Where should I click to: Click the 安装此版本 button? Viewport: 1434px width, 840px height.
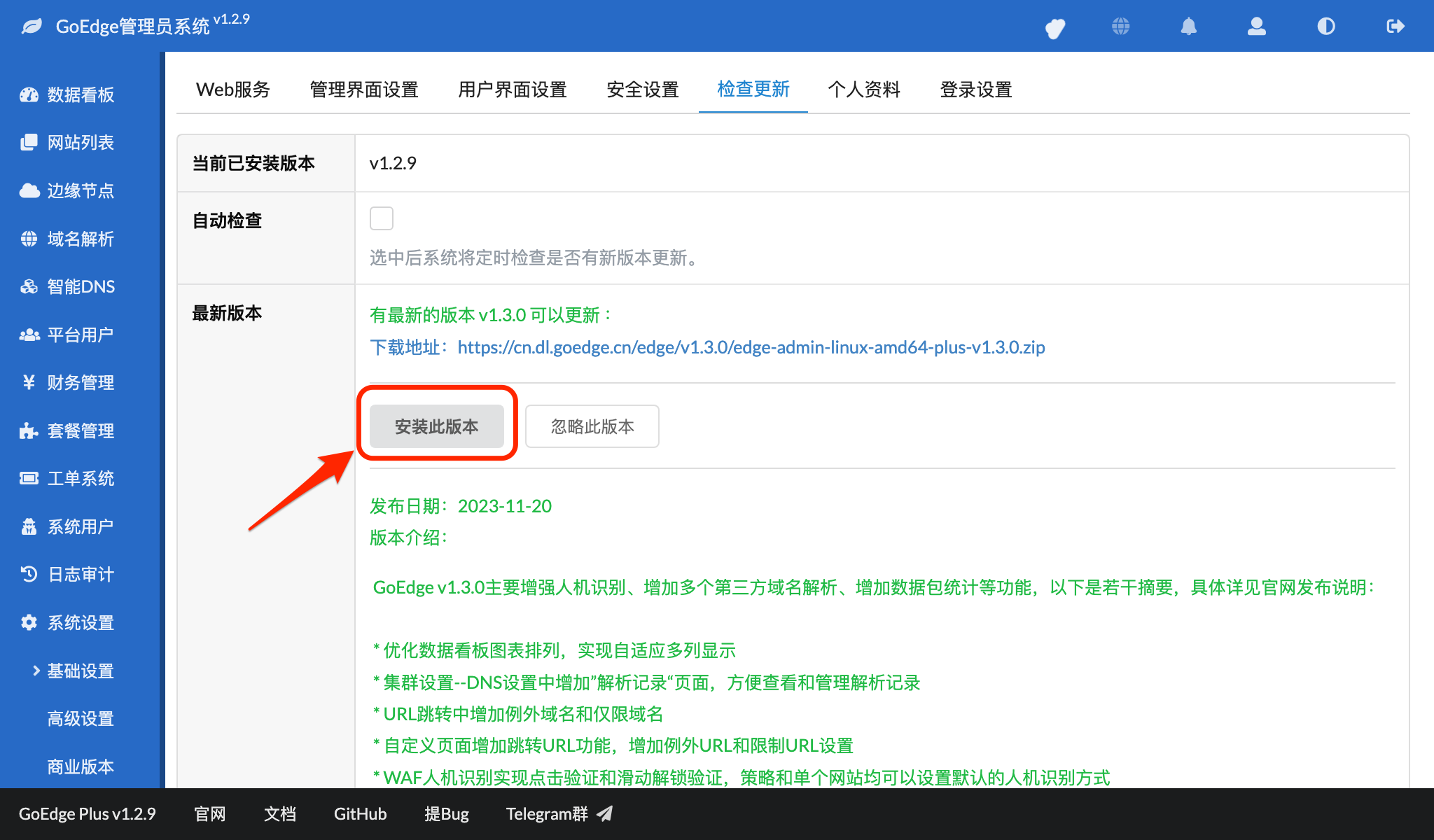click(x=437, y=426)
